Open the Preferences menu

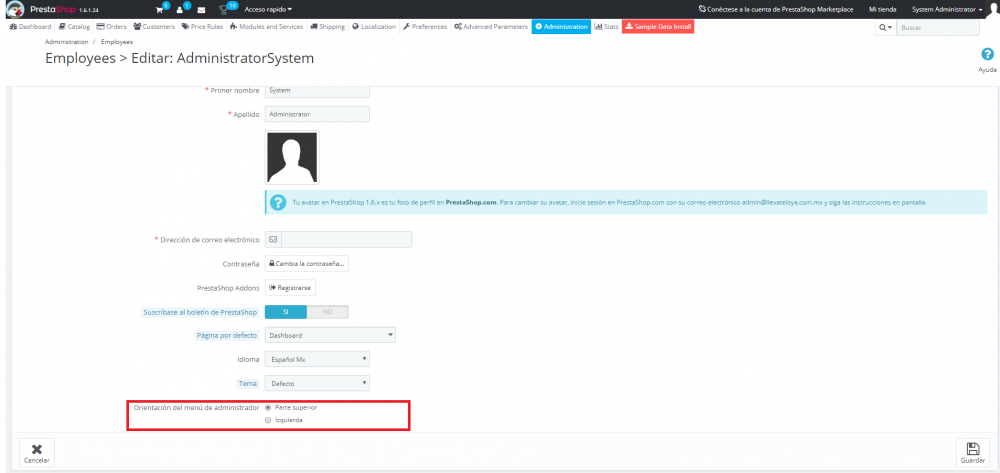click(x=425, y=27)
